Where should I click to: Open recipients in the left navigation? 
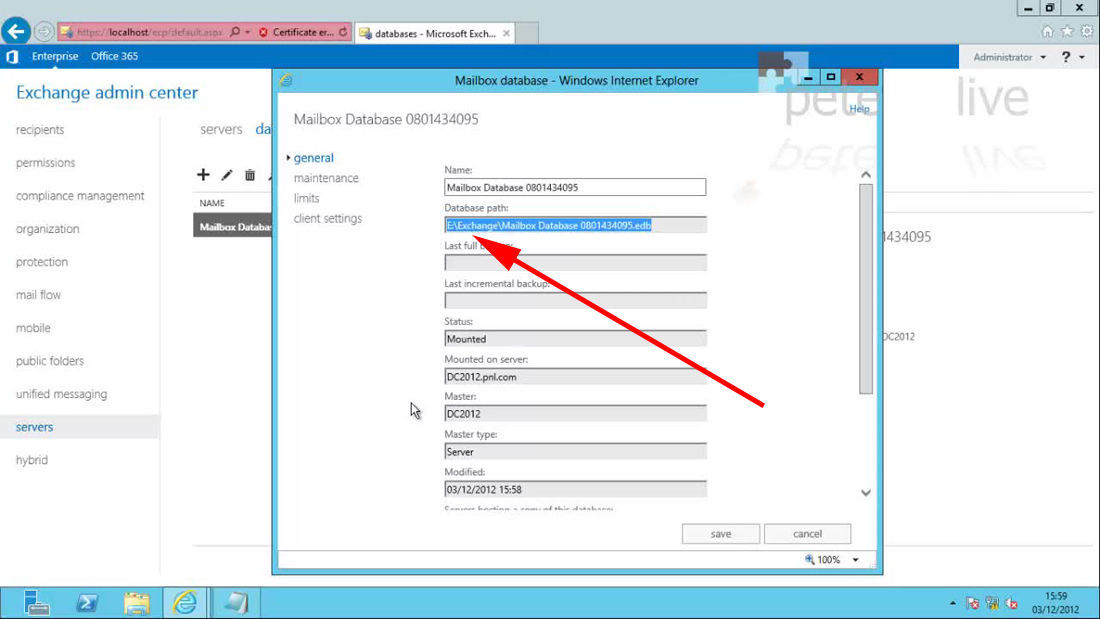point(40,130)
